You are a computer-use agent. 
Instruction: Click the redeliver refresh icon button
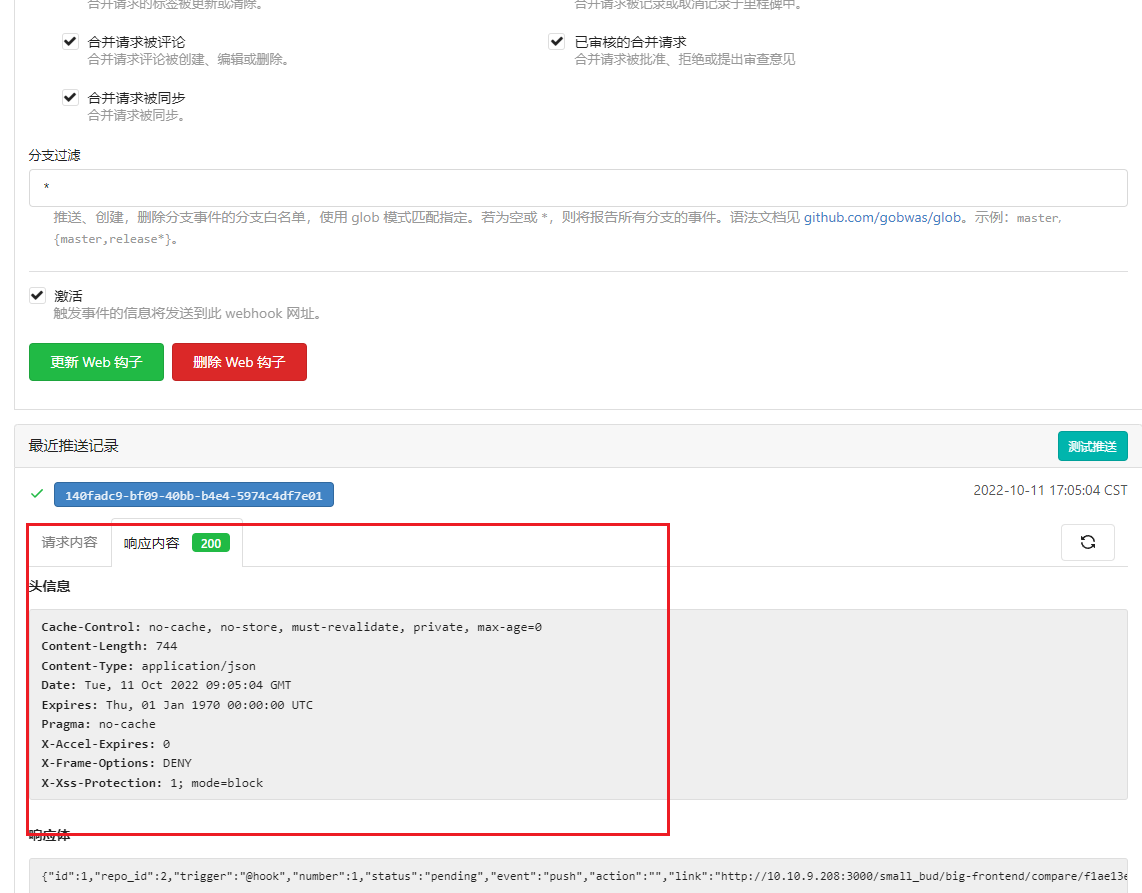1087,542
